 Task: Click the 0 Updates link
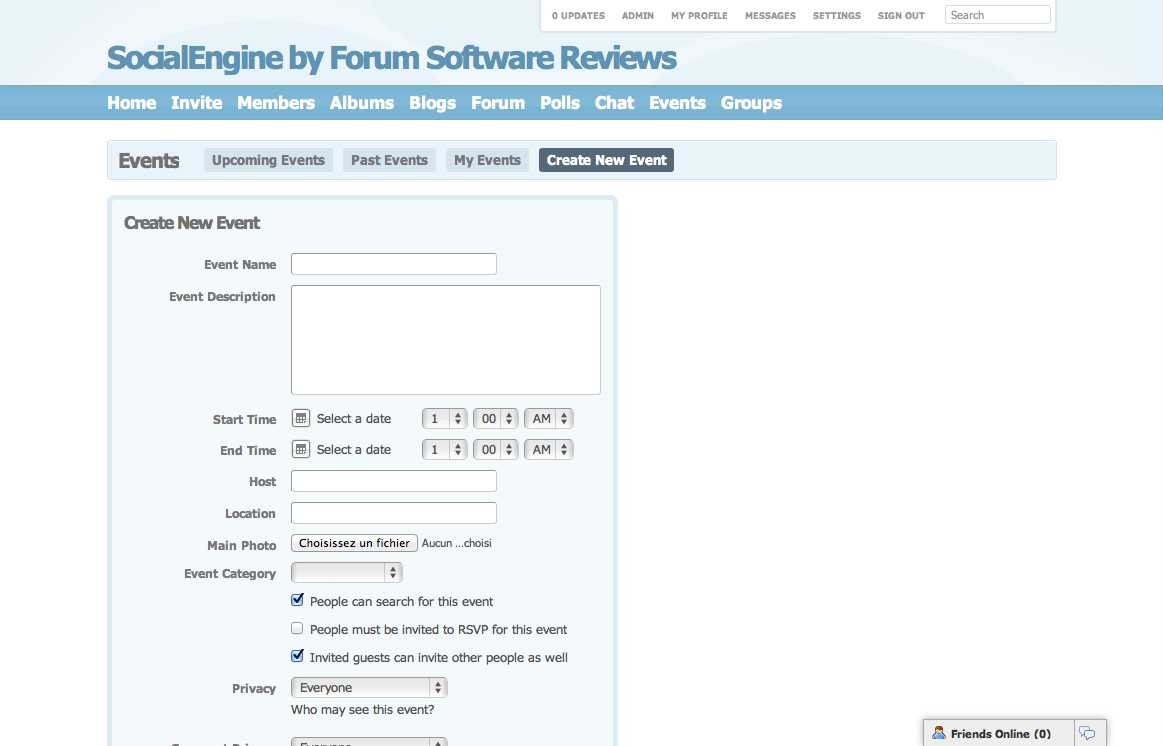579,16
